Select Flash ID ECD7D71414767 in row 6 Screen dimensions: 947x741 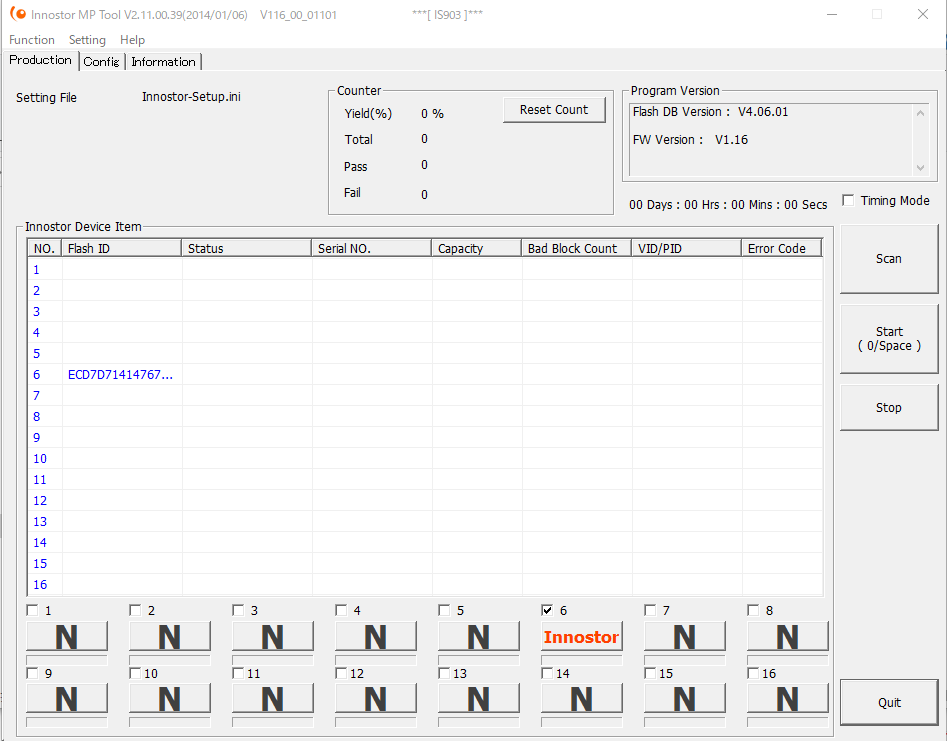(x=120, y=374)
